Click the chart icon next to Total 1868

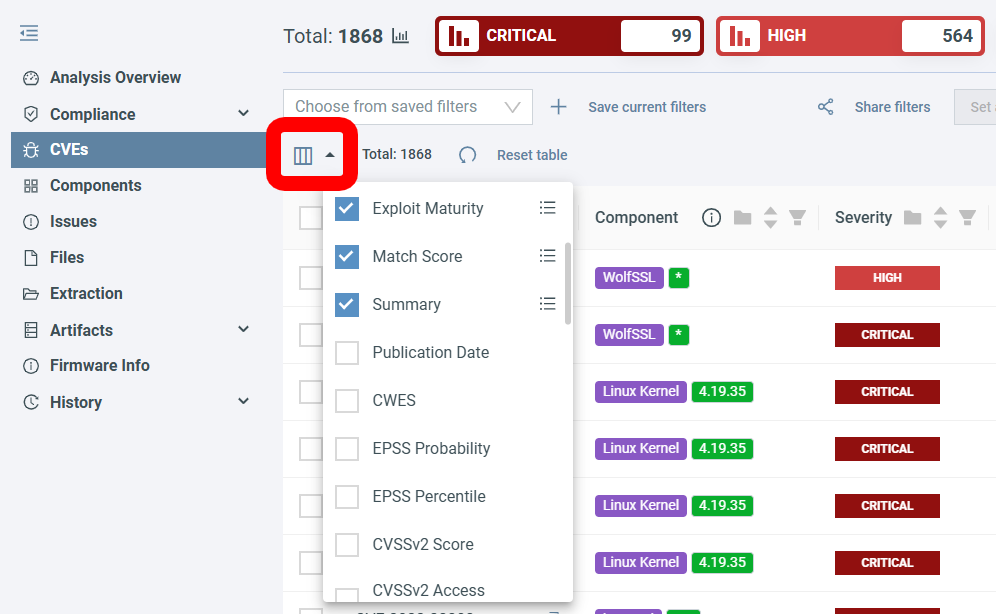[x=400, y=36]
